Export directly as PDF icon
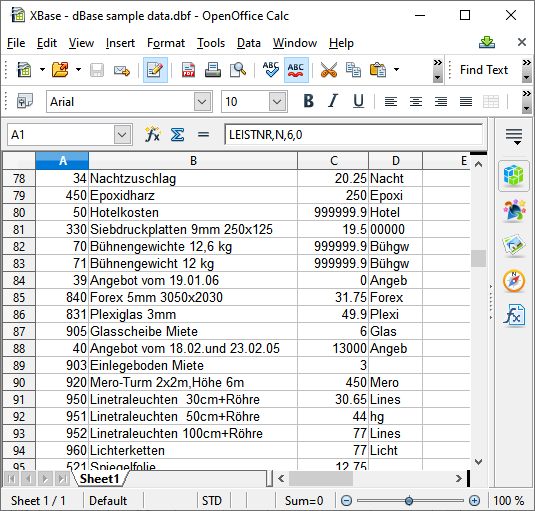535x511 pixels. pyautogui.click(x=188, y=70)
